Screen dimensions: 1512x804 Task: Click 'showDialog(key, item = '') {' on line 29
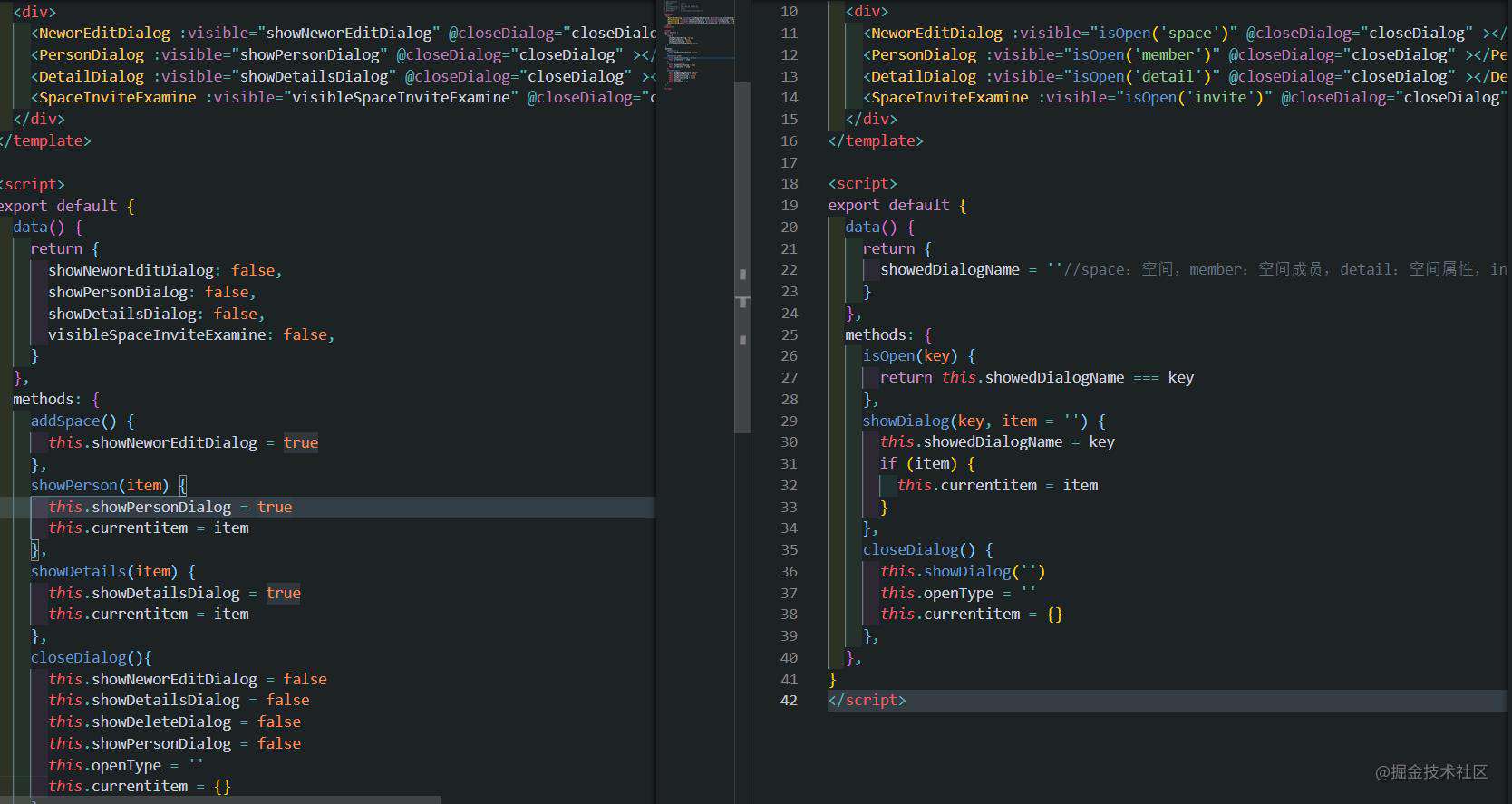click(x=984, y=421)
